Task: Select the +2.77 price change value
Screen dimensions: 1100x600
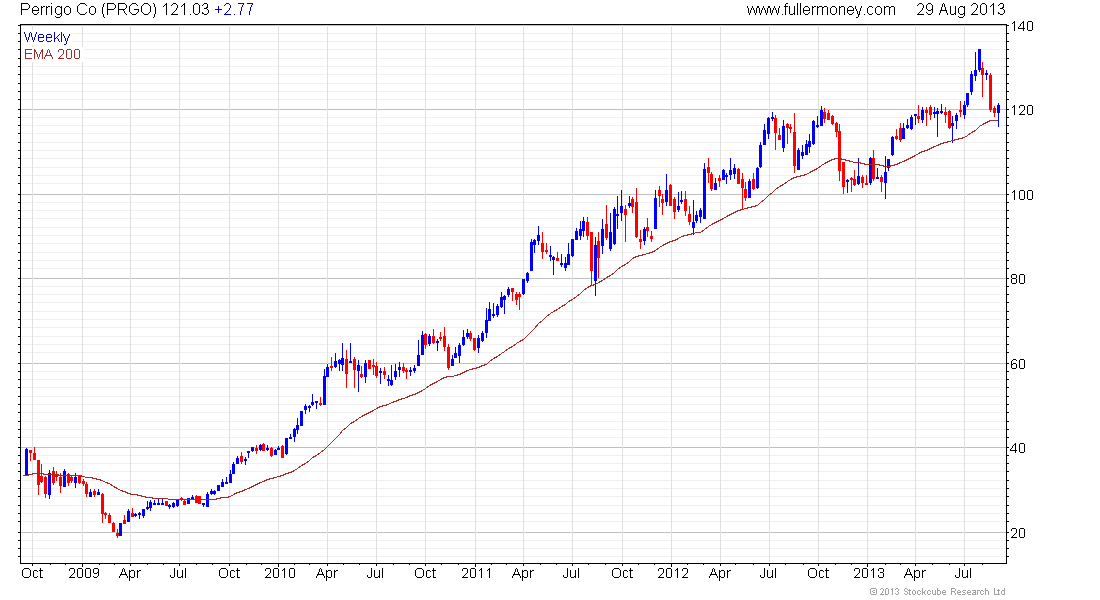Action: click(x=234, y=10)
